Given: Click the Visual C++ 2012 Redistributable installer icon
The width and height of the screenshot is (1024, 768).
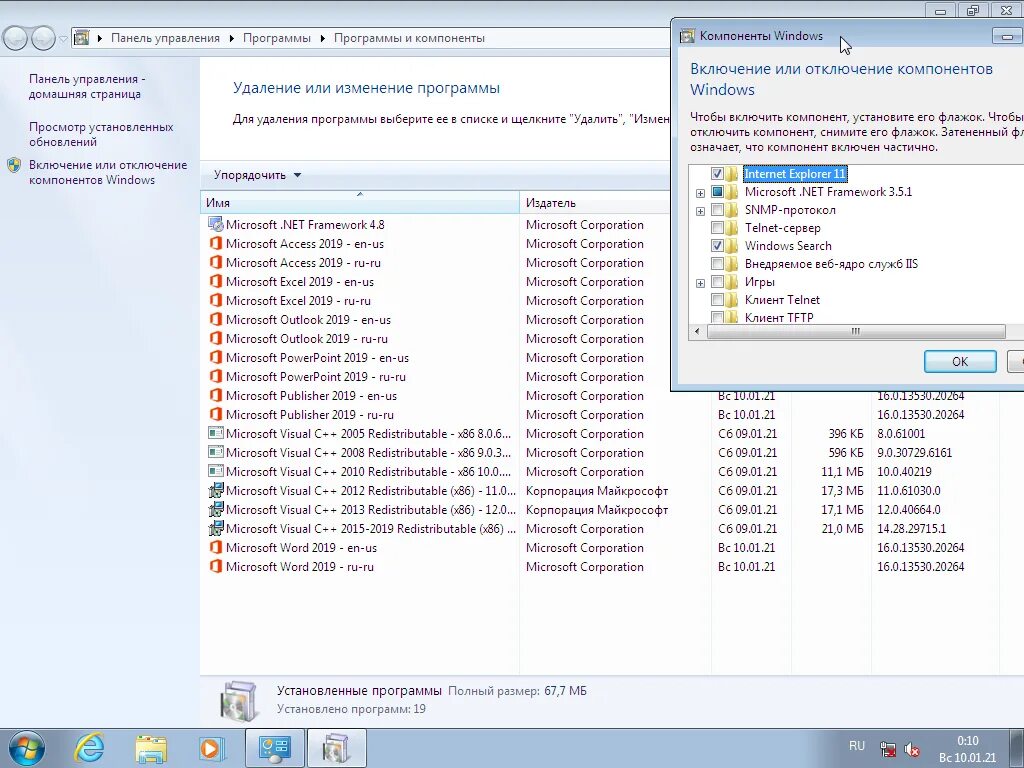Looking at the screenshot, I should (216, 490).
